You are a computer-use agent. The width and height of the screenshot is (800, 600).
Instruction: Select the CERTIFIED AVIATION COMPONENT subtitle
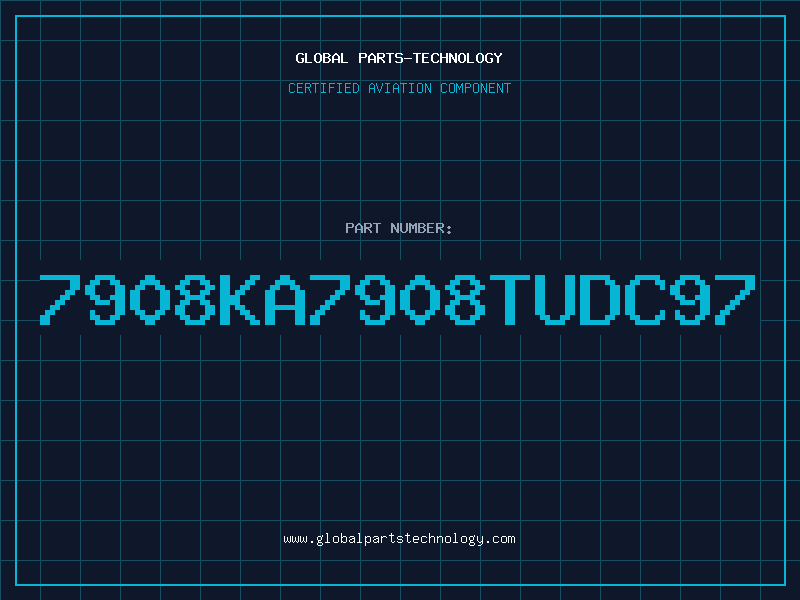point(399,88)
